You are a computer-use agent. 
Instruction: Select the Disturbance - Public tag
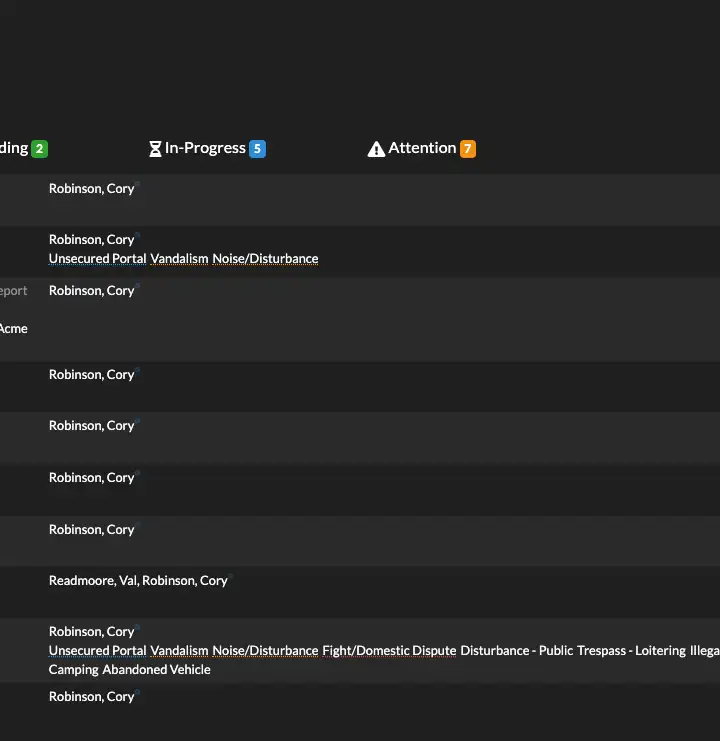click(516, 651)
